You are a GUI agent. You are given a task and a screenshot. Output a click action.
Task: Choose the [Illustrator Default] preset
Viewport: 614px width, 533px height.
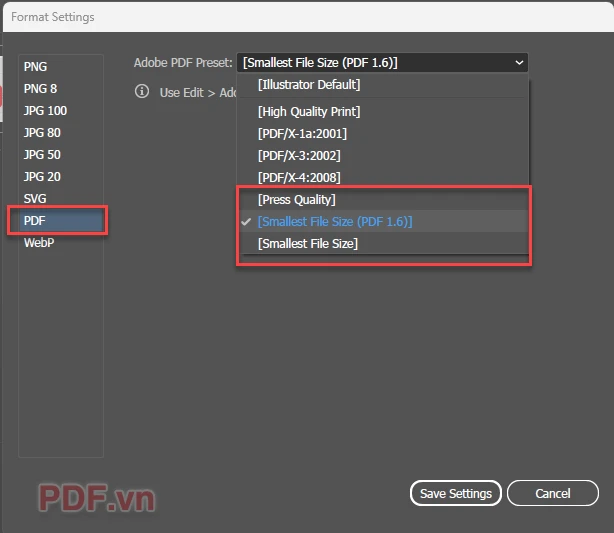pyautogui.click(x=383, y=85)
